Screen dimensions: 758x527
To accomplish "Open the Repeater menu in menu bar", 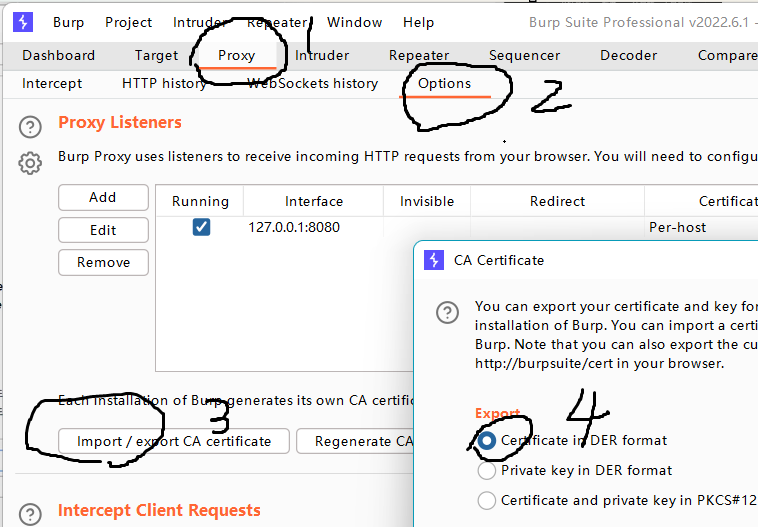I will (x=277, y=22).
